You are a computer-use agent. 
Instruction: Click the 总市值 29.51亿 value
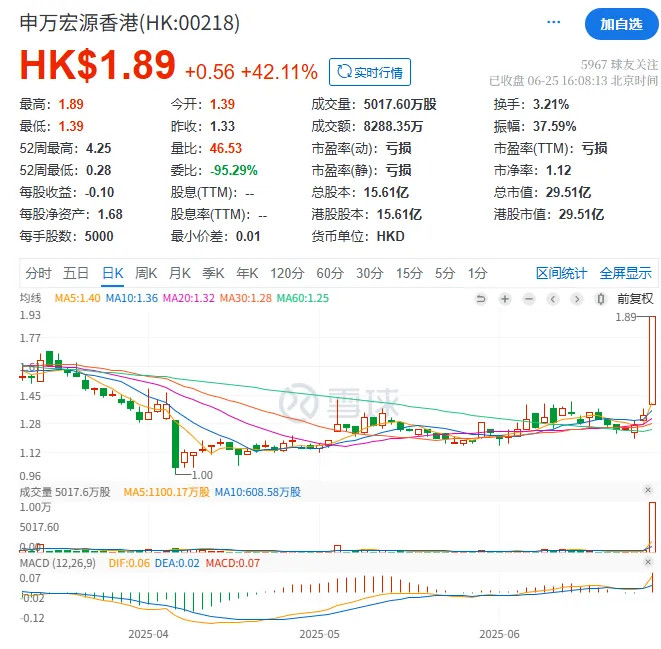coord(568,192)
